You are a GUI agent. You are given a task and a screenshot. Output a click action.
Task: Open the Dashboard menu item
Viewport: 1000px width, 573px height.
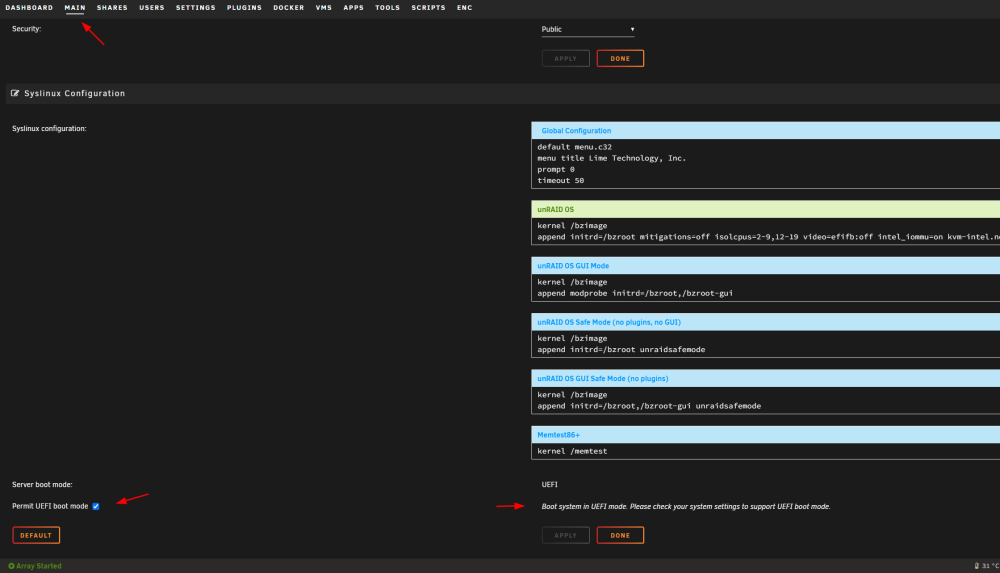(29, 8)
